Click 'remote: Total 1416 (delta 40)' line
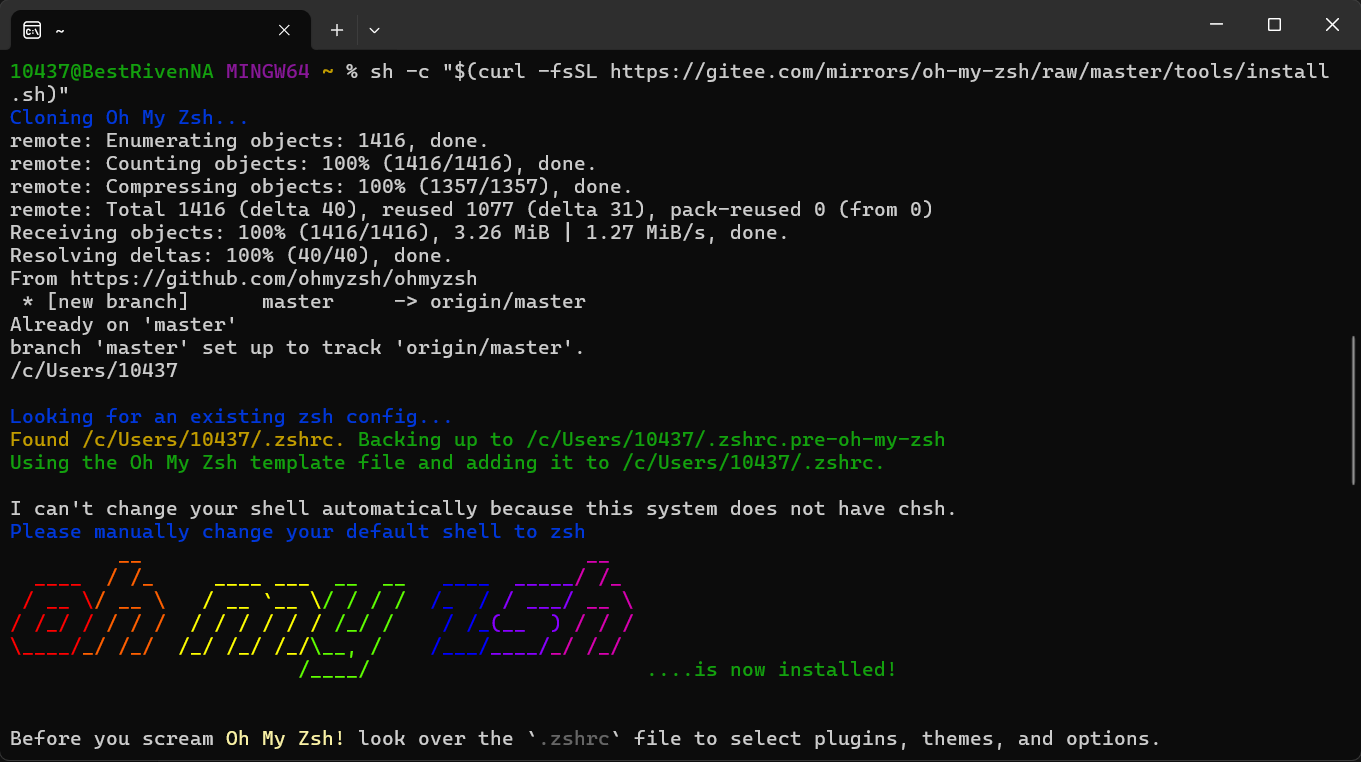Image resolution: width=1361 pixels, height=762 pixels. coord(471,209)
